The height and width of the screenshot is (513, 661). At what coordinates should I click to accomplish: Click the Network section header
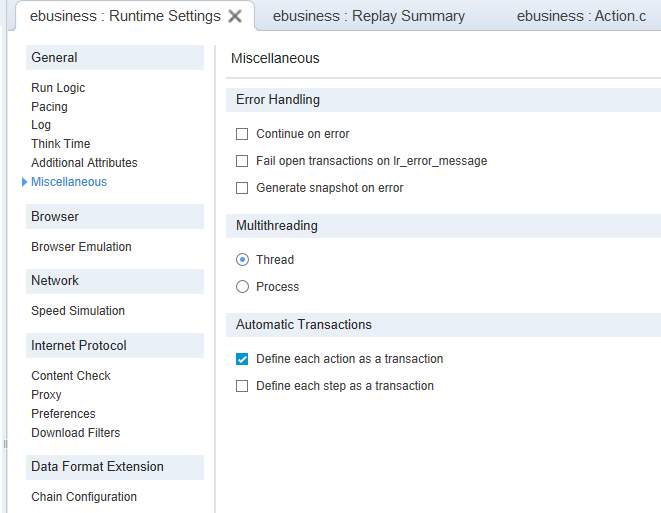tap(115, 281)
